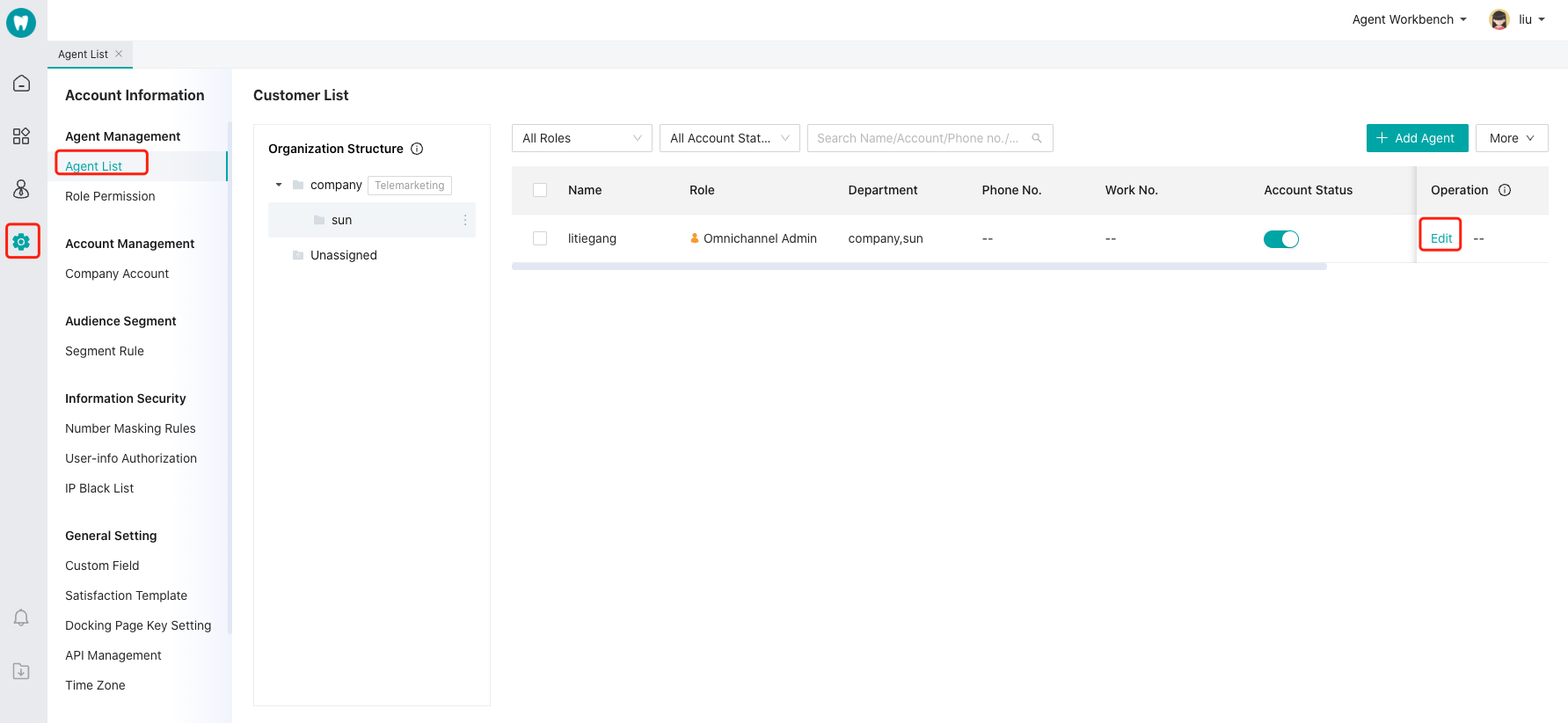Viewport: 1568px width, 723px height.
Task: Click the Name column header
Action: pos(585,190)
